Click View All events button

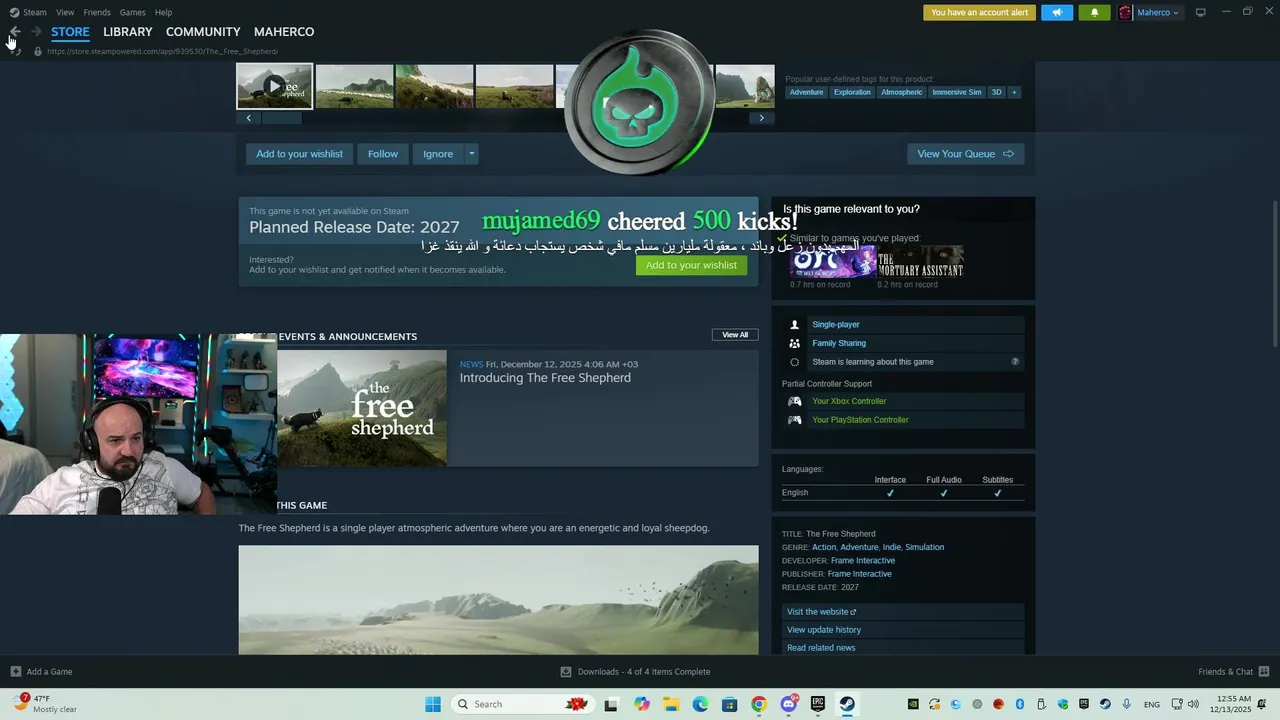pyautogui.click(x=735, y=335)
